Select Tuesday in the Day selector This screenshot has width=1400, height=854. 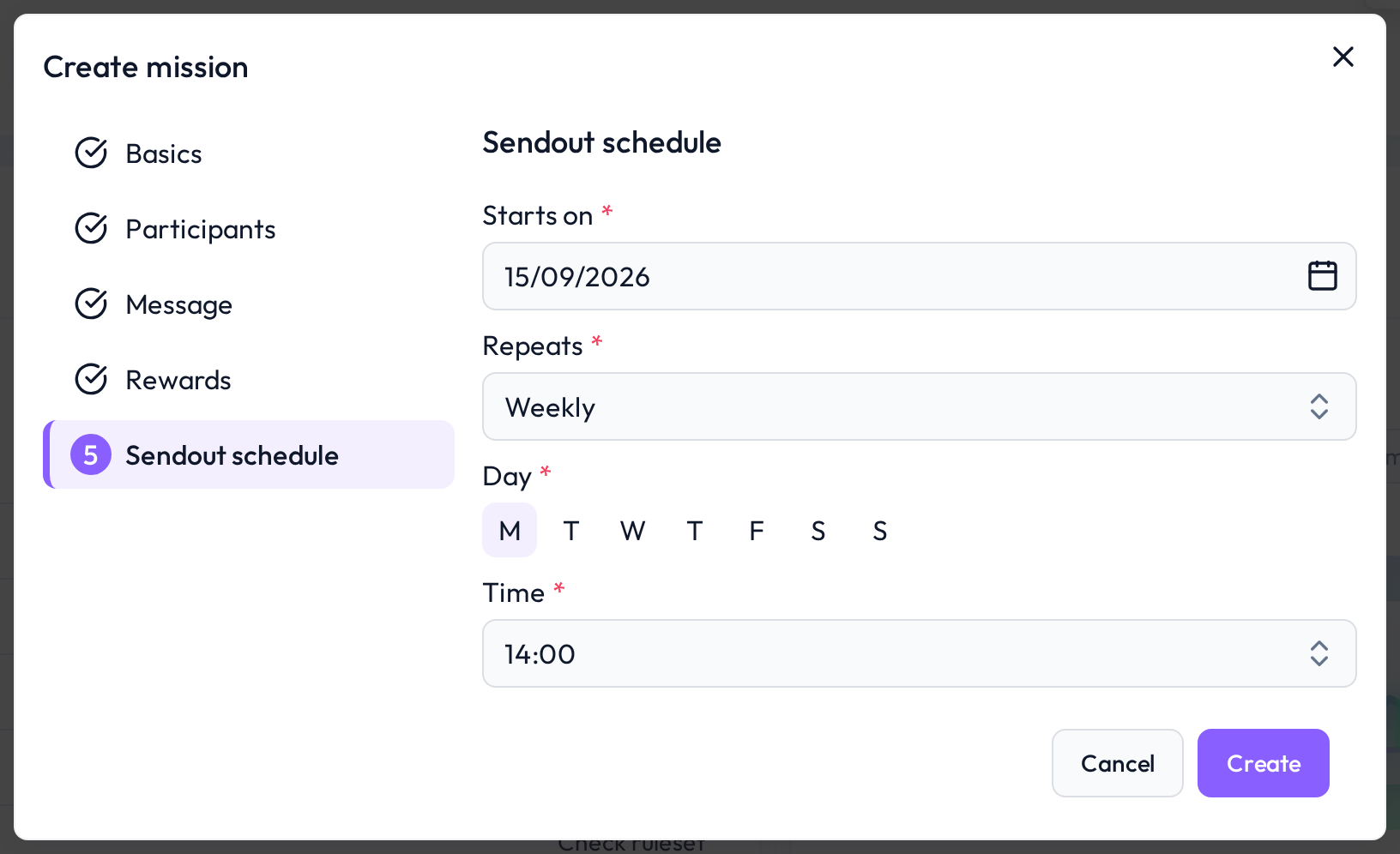(571, 530)
